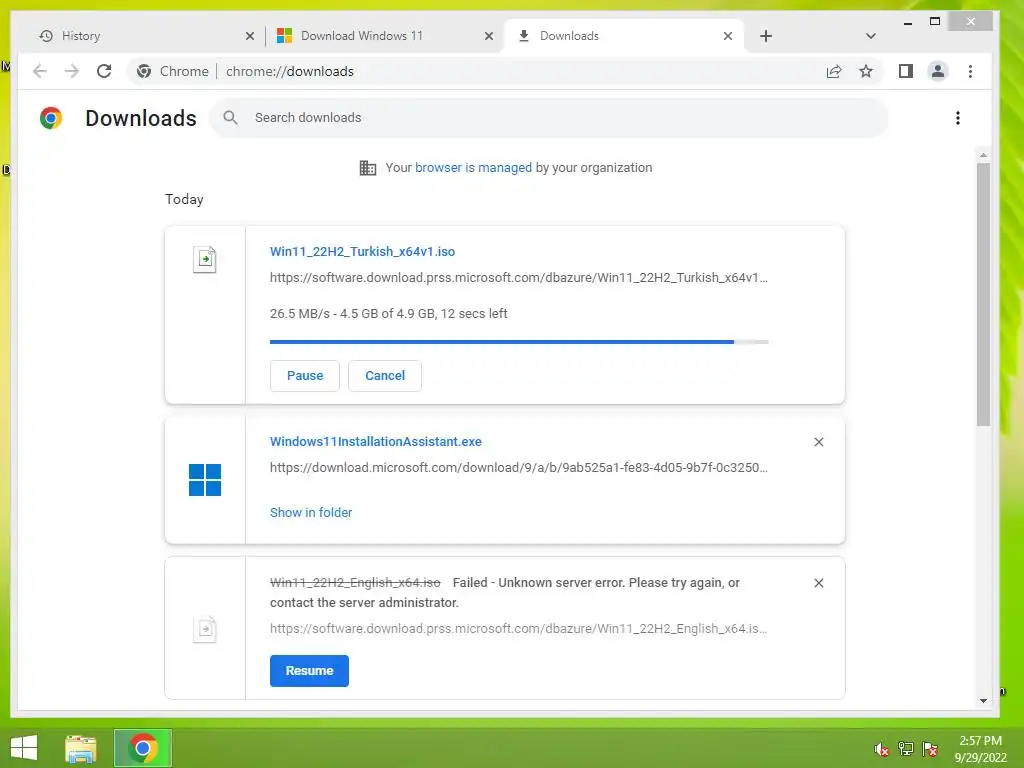Pause the Turkish ISO download
Screen dimensions: 1024x768
[x=305, y=376]
